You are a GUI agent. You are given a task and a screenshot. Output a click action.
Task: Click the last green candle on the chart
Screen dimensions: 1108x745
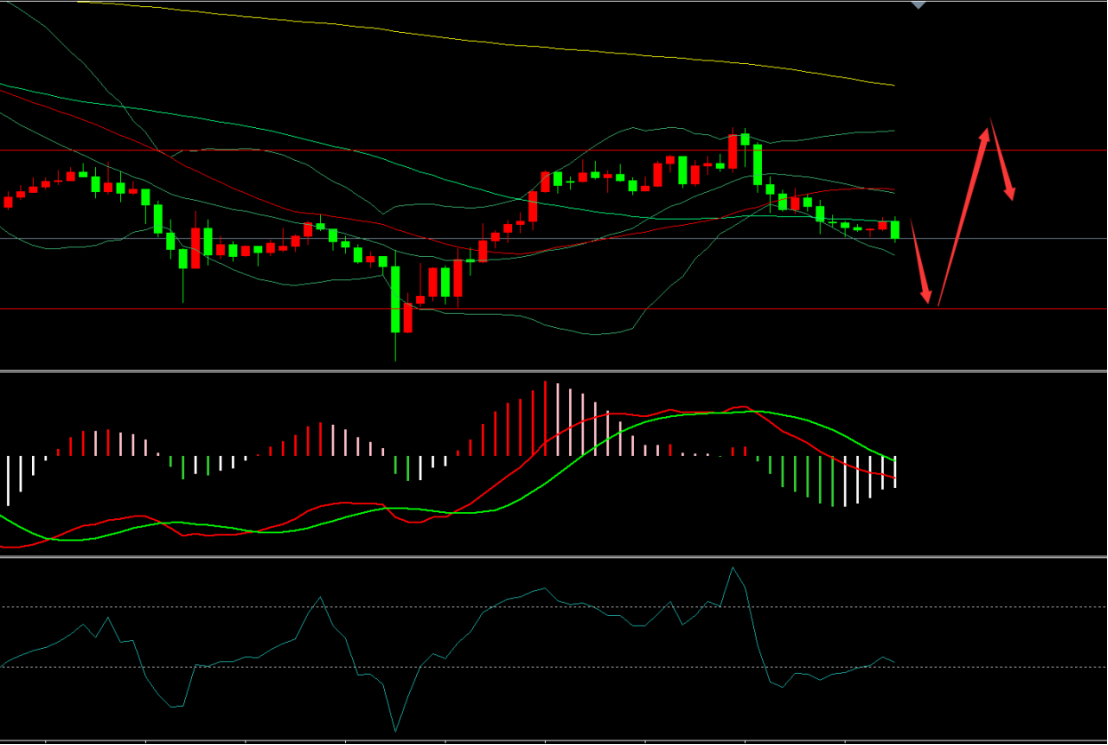[x=895, y=230]
